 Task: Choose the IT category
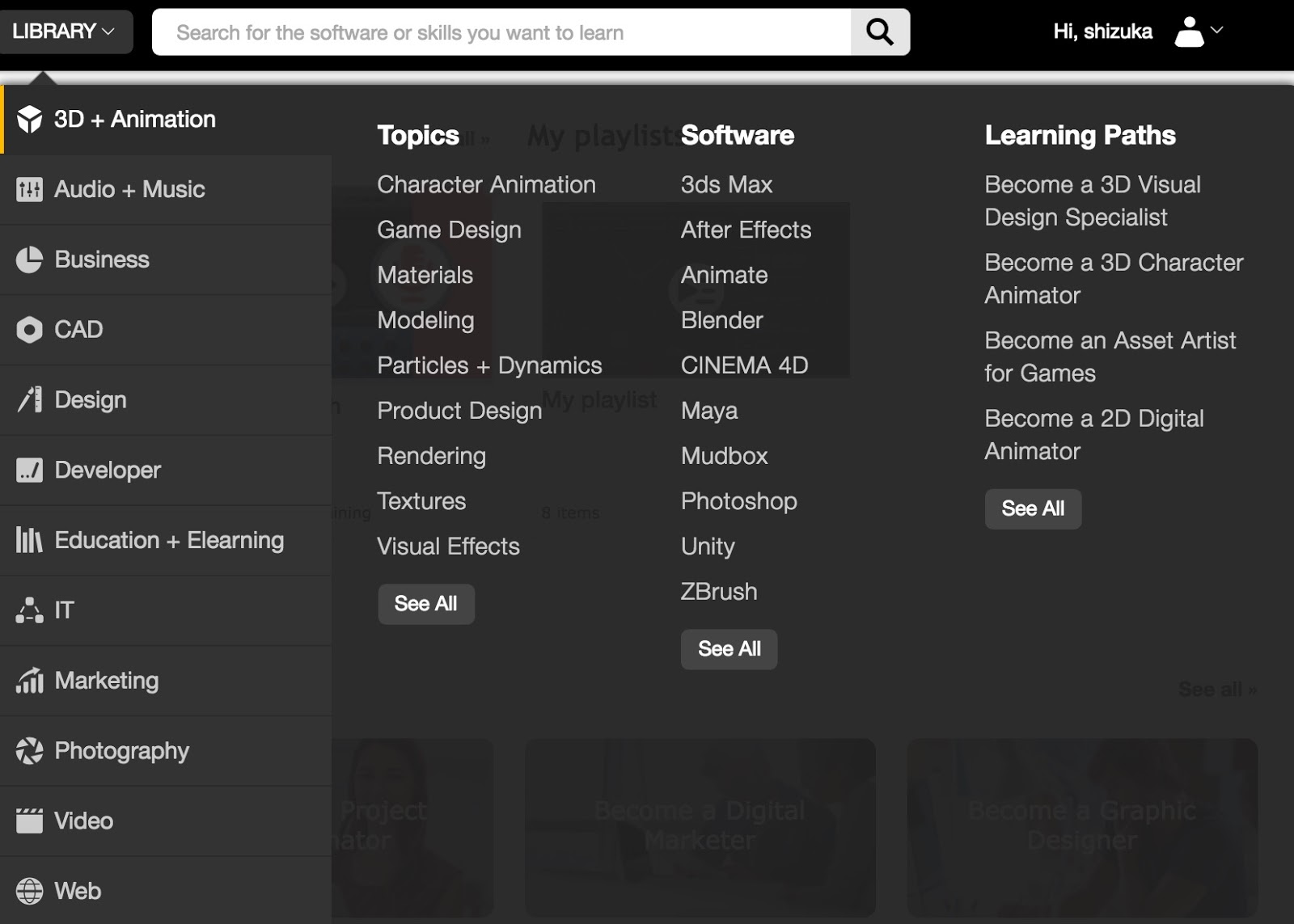[x=166, y=610]
